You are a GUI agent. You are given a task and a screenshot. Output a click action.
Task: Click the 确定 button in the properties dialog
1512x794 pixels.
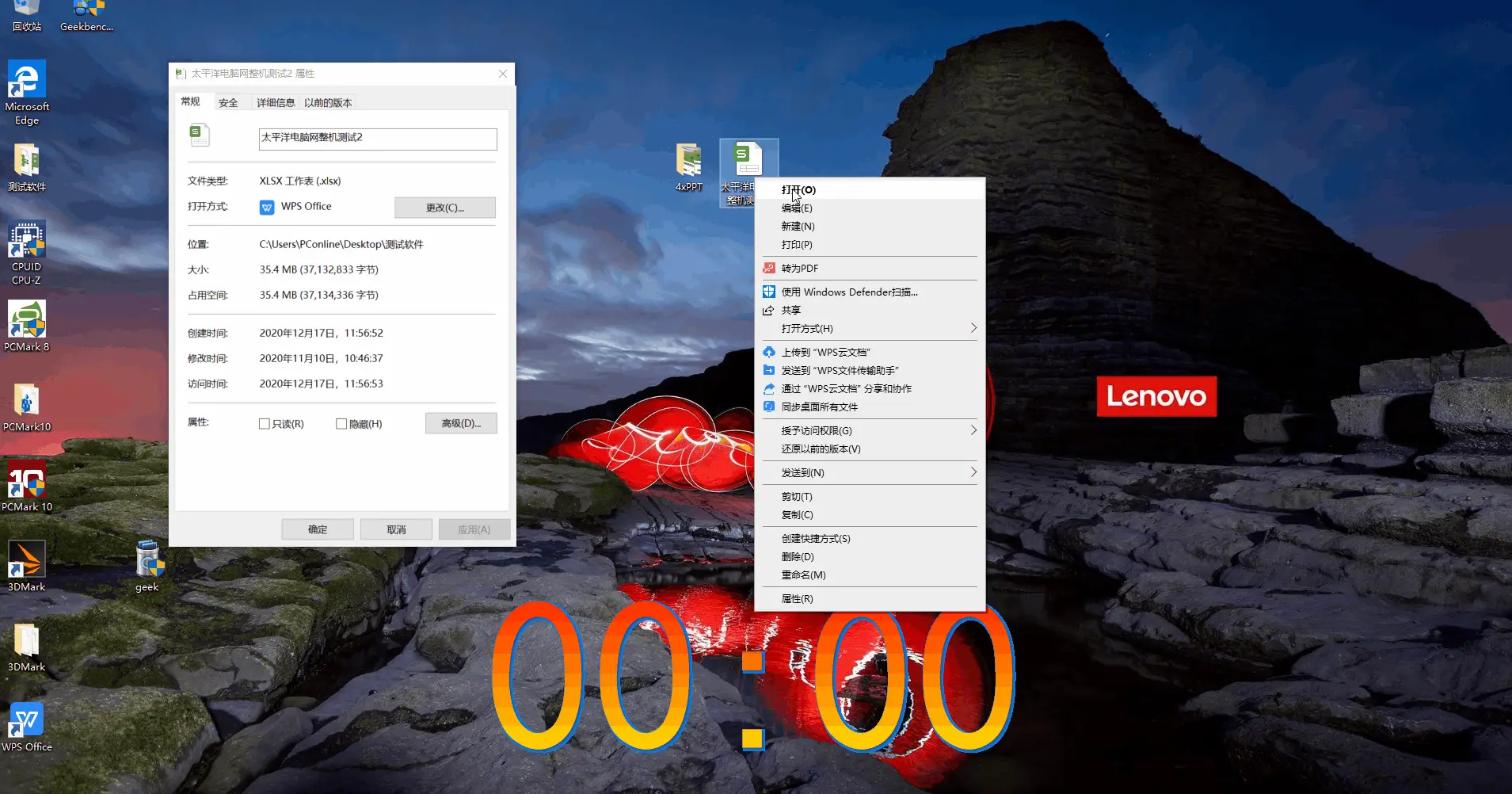(318, 529)
